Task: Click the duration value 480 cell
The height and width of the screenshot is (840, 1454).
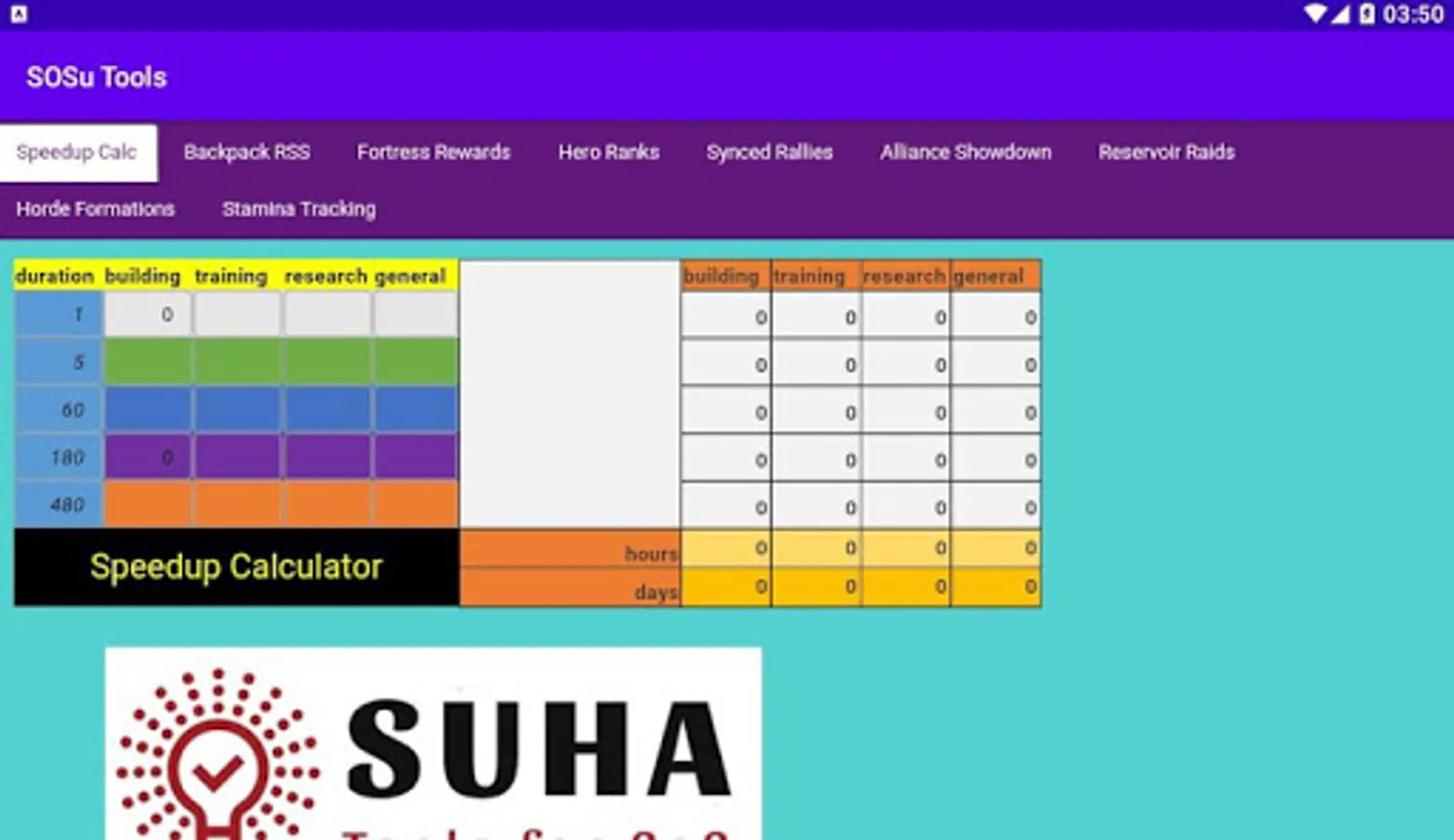Action: tap(58, 505)
